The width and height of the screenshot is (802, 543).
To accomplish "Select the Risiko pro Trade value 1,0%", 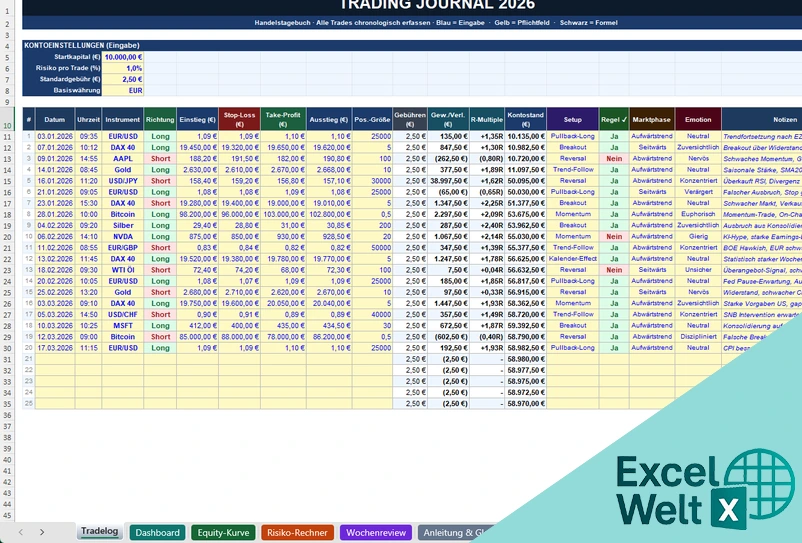I will tap(123, 68).
